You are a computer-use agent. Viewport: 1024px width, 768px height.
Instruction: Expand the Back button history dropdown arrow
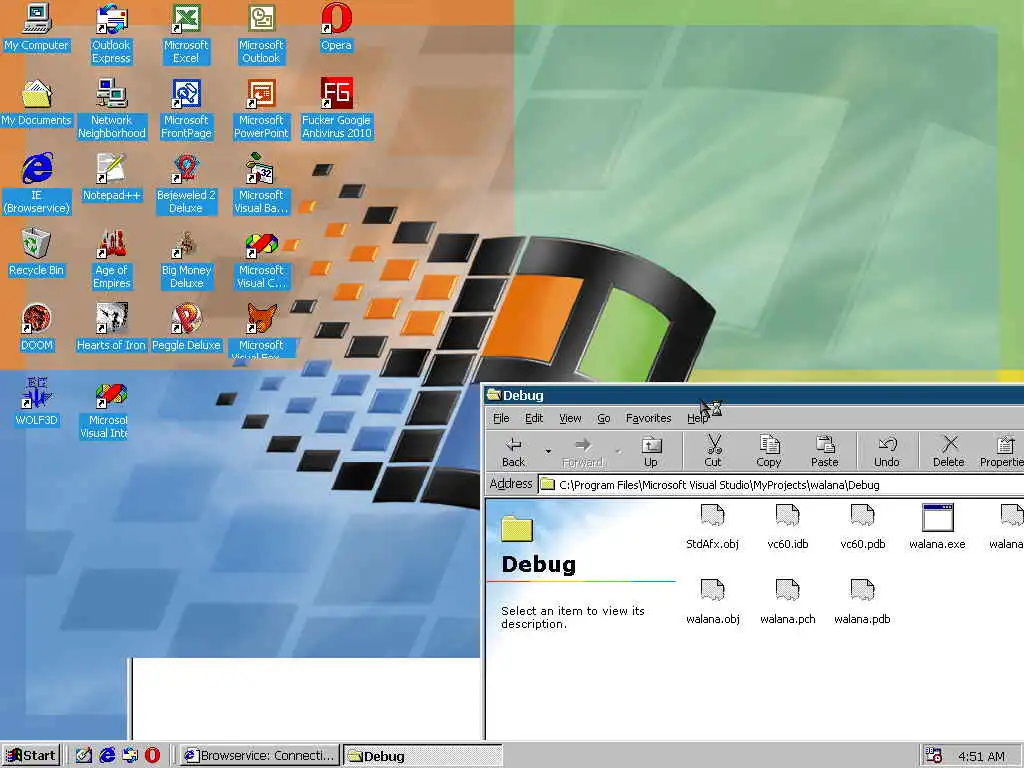[548, 451]
